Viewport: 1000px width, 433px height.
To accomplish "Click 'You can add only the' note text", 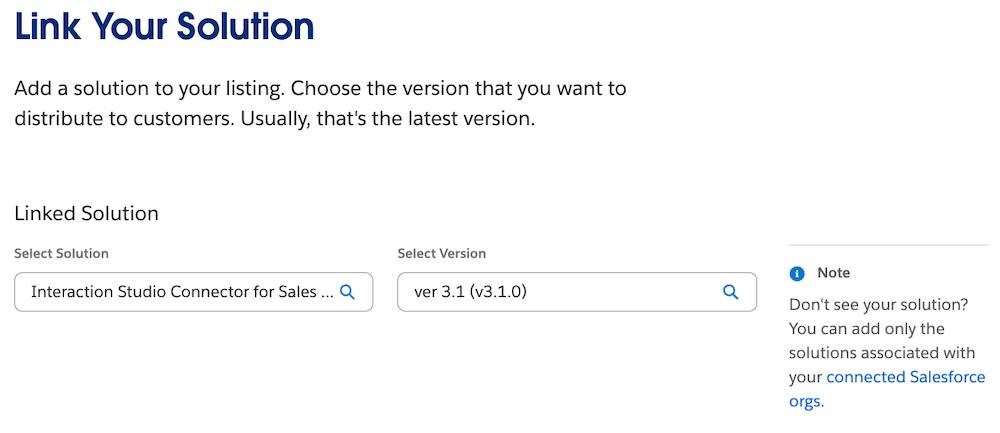I will pos(866,328).
